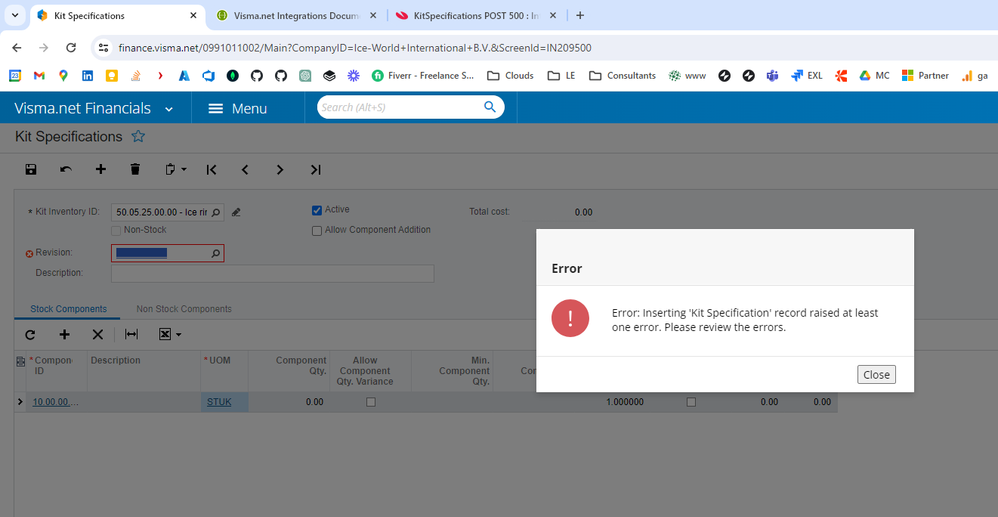Open the Partner bookmark

(x=925, y=76)
